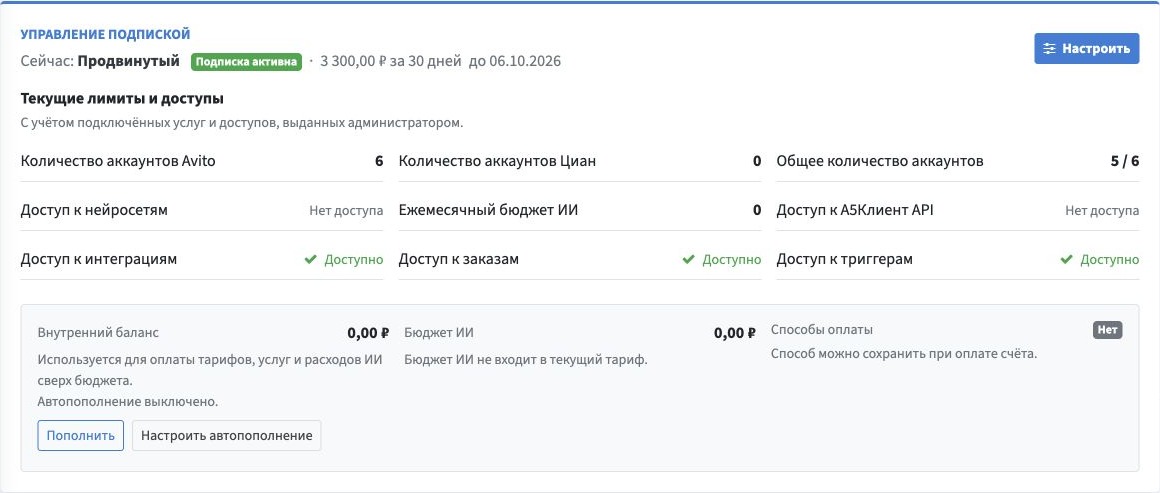Click the Количество аккаунтов Циан label
The image size is (1160, 493).
click(x=497, y=161)
